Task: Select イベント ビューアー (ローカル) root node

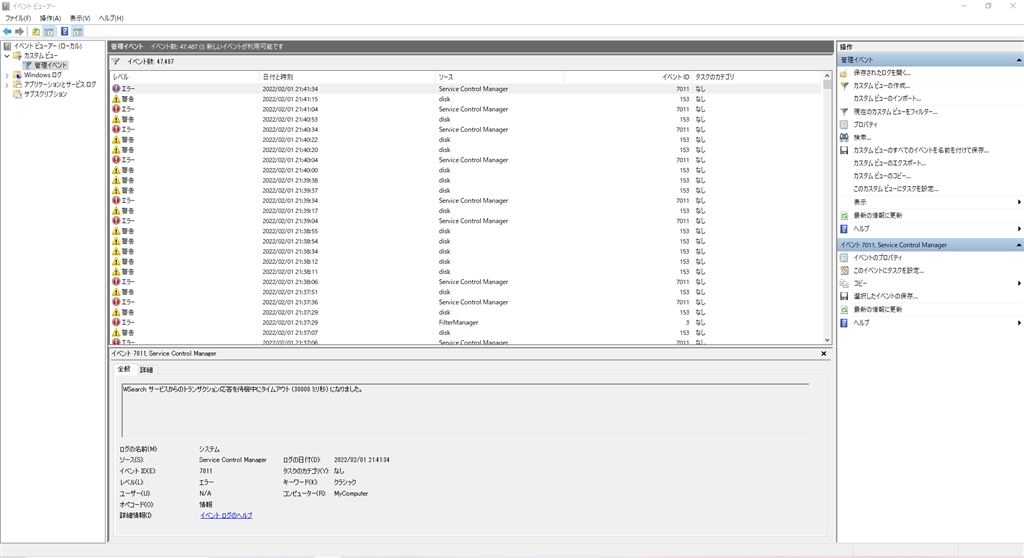Action: [48, 46]
